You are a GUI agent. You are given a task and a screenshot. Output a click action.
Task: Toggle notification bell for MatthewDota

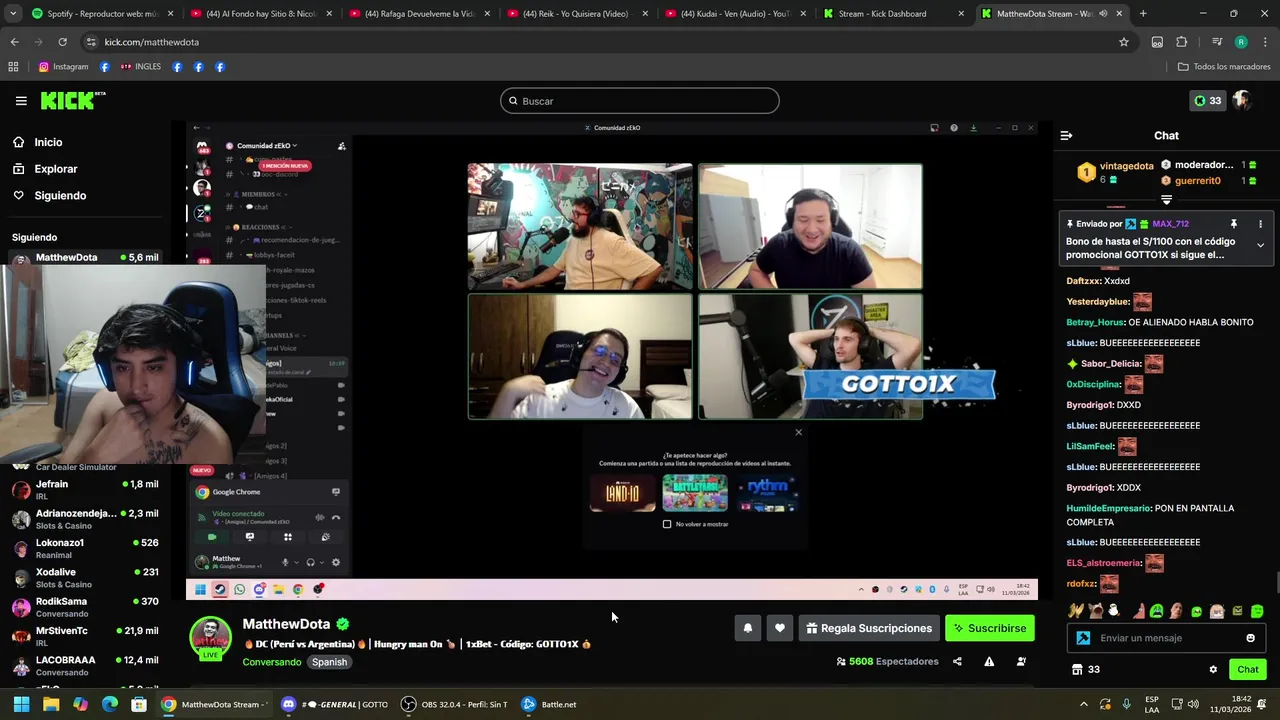coord(747,628)
